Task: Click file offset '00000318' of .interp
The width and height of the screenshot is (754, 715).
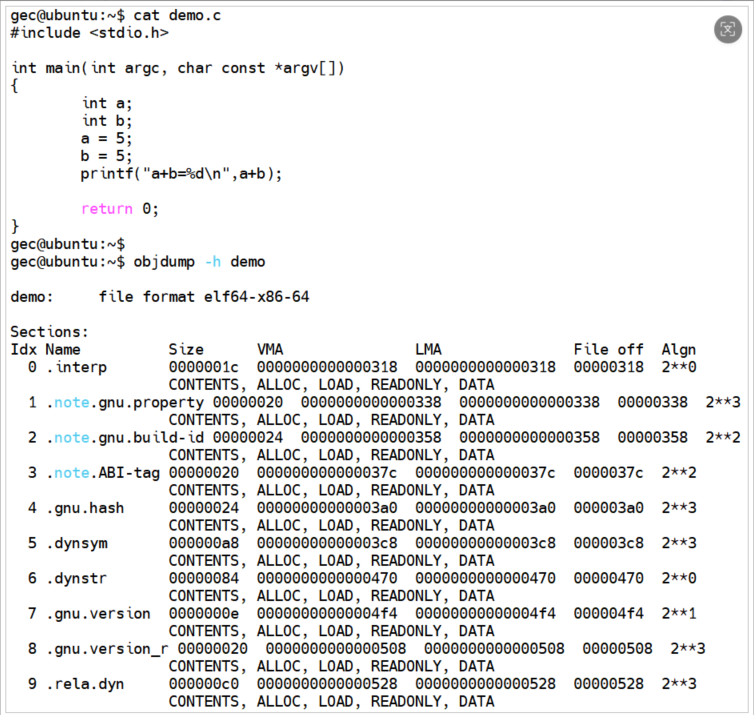Action: [x=608, y=367]
